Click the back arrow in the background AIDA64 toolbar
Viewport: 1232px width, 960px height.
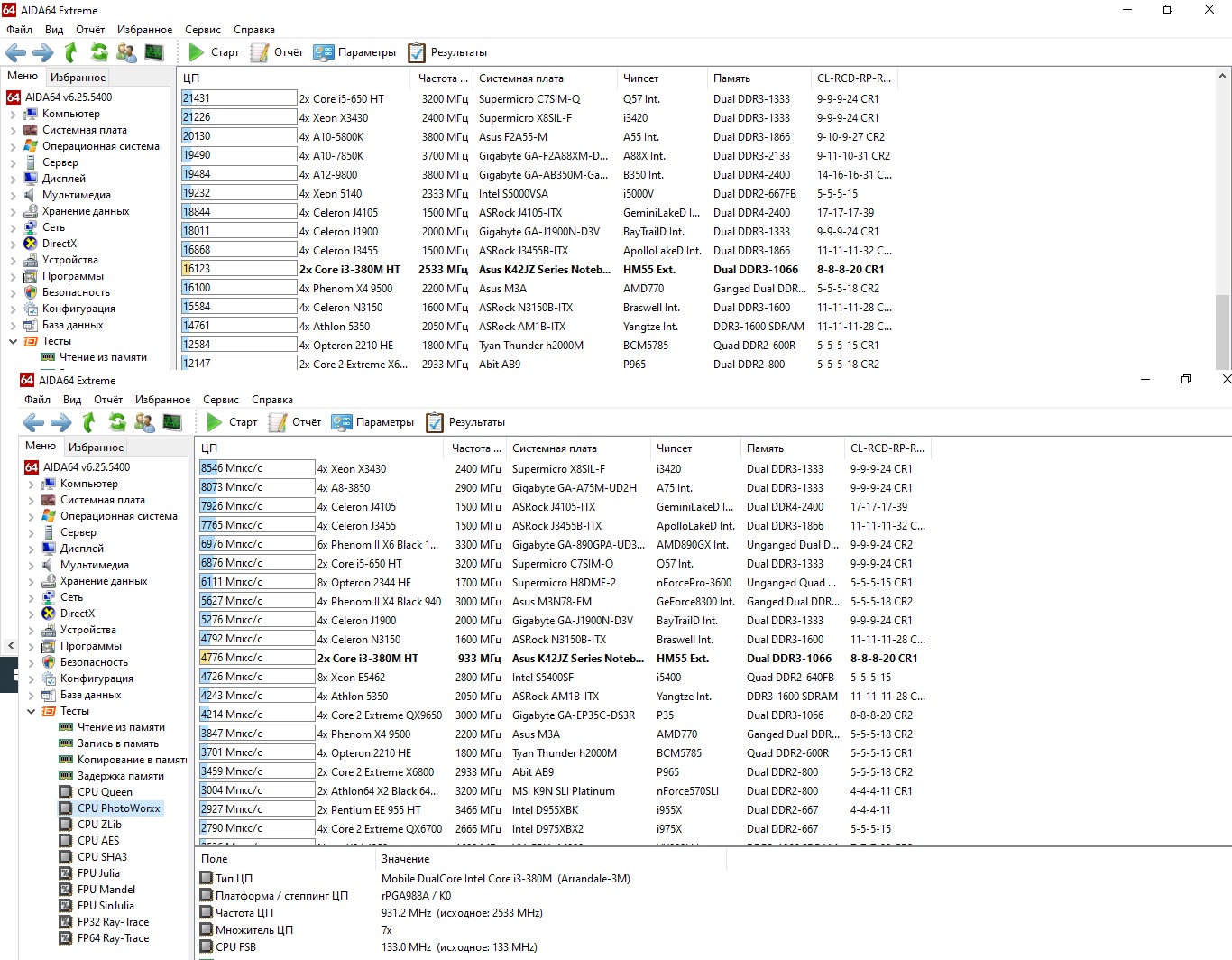pyautogui.click(x=15, y=52)
